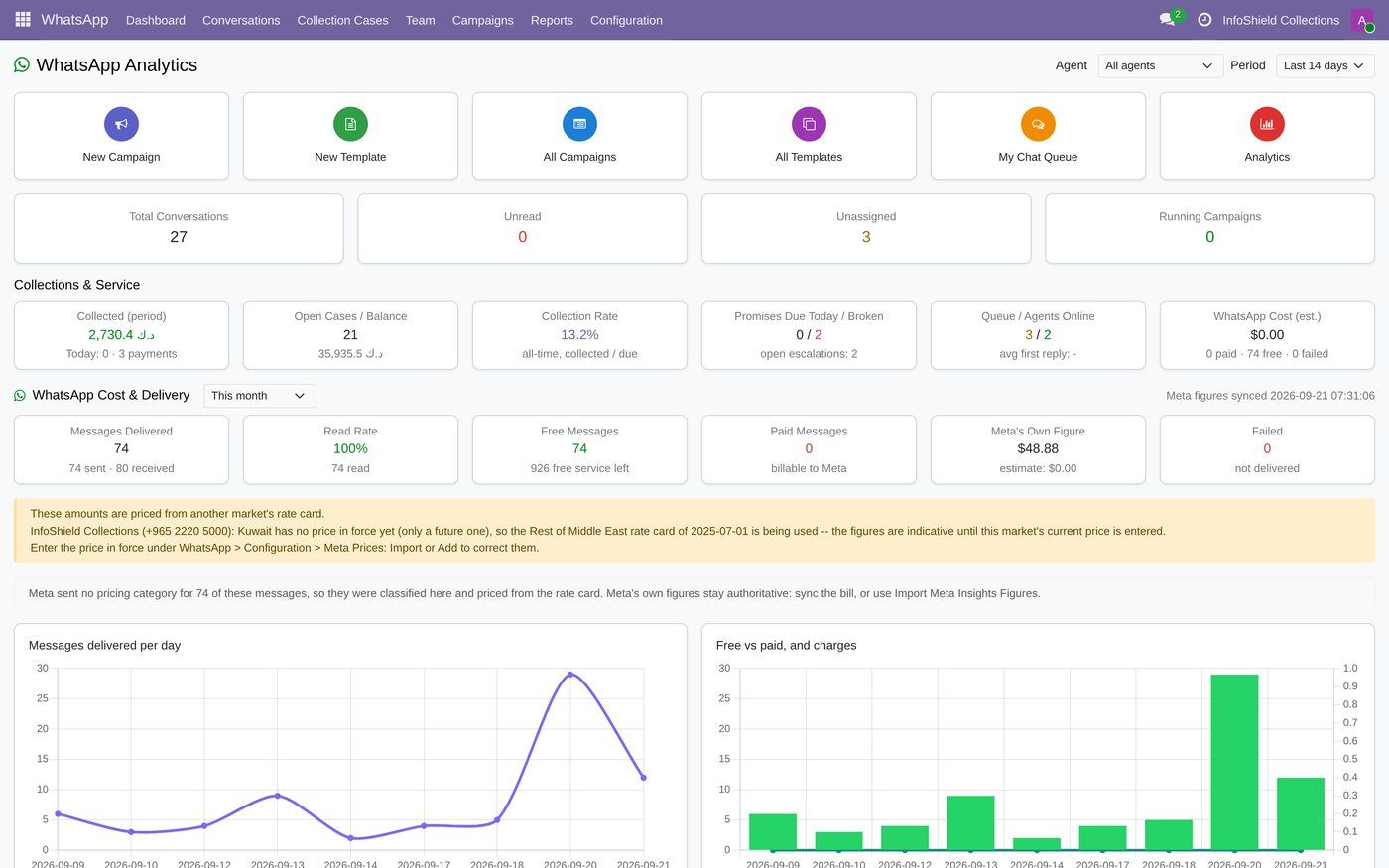Viewport: 1389px width, 868px height.
Task: Click the WhatsApp logo beside Analytics title
Action: click(x=22, y=64)
